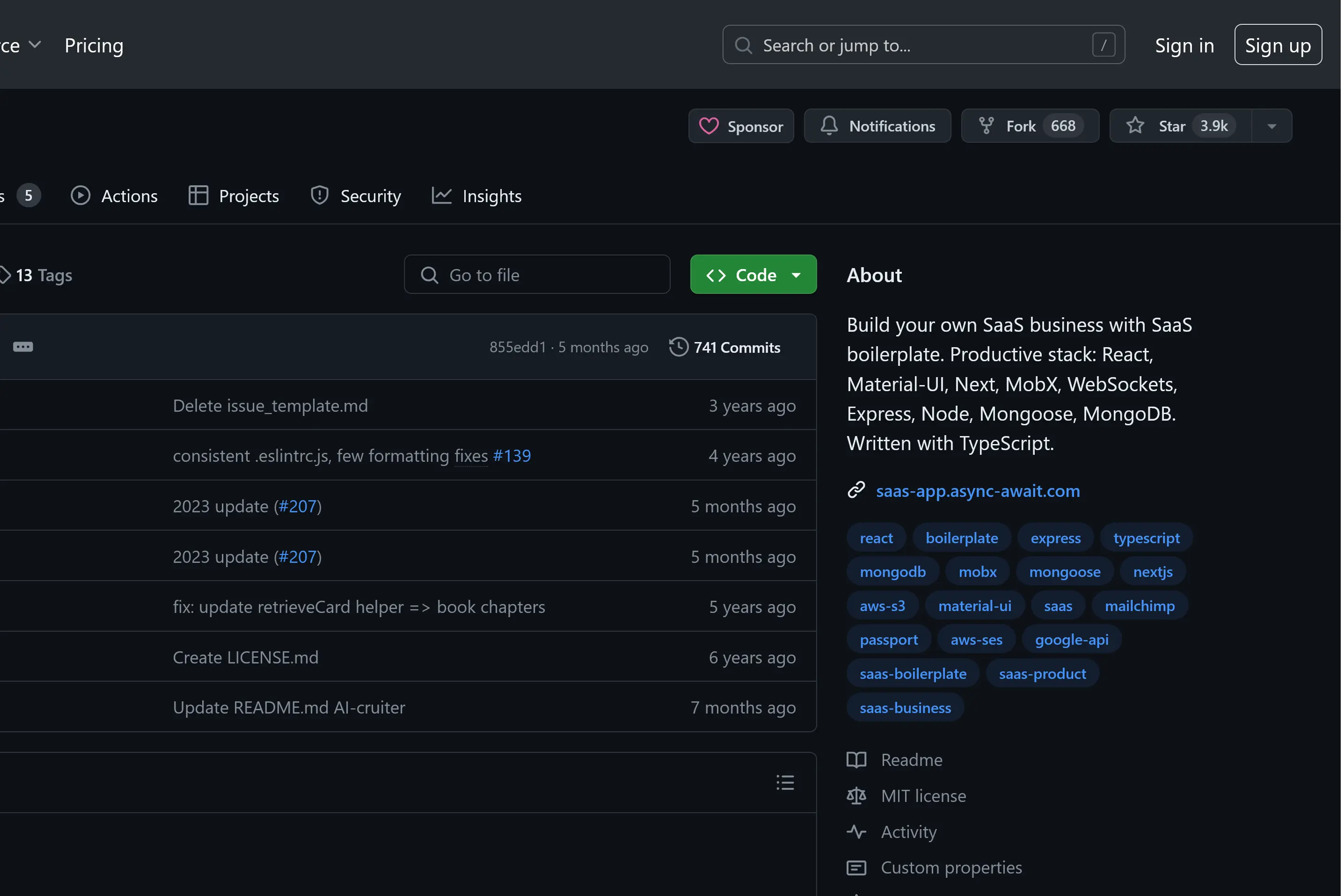Select the mobx topic tag
Viewport: 1344px width, 896px height.
977,571
